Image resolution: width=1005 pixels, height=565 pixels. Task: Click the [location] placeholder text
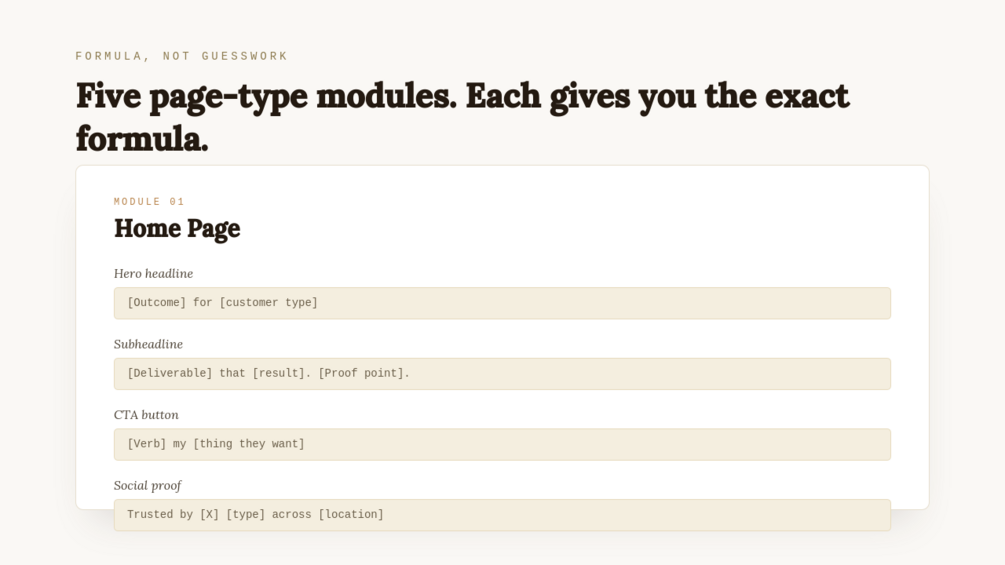click(351, 514)
